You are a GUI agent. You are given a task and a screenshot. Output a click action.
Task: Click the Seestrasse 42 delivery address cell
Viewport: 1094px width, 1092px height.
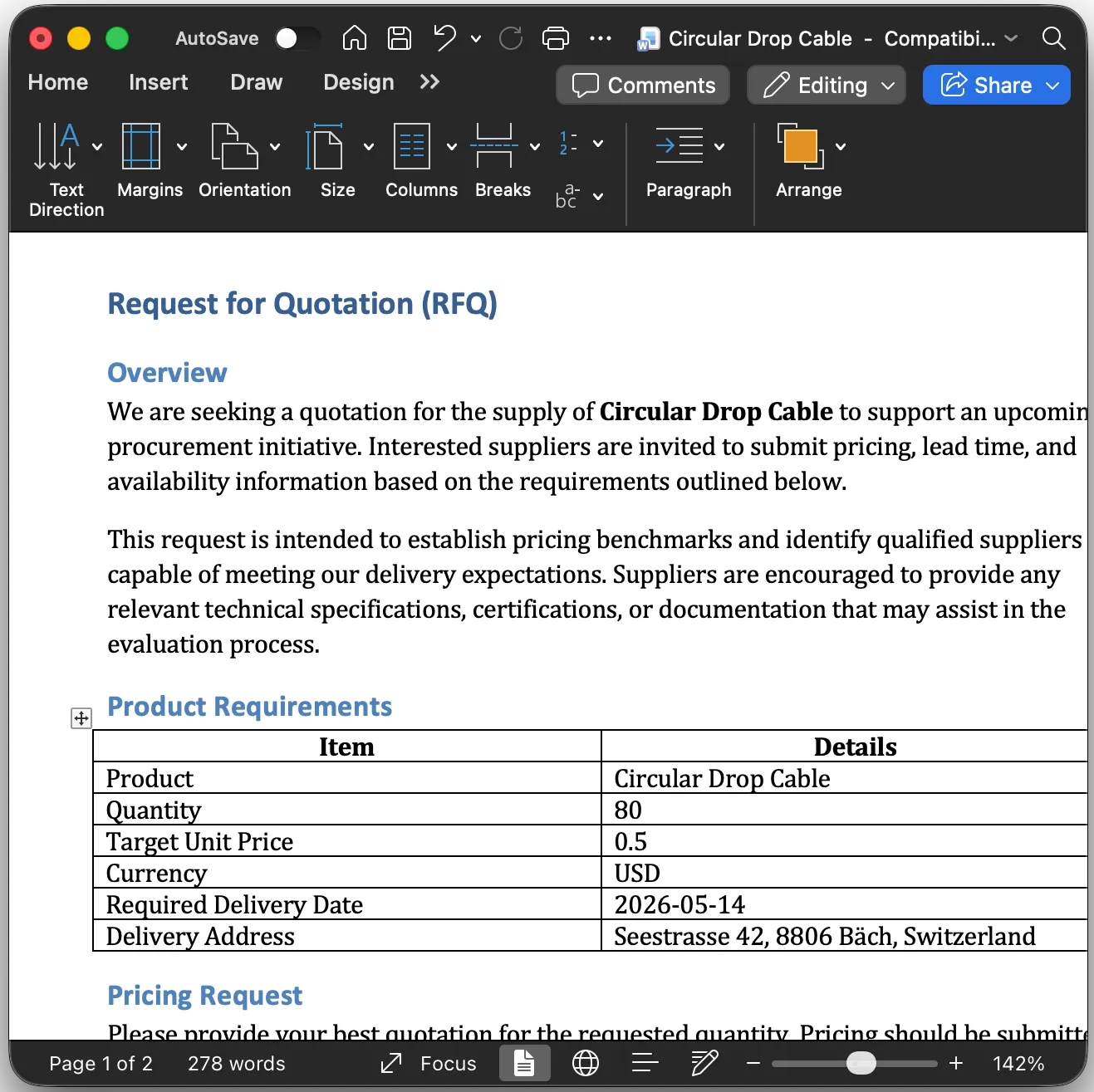[844, 936]
